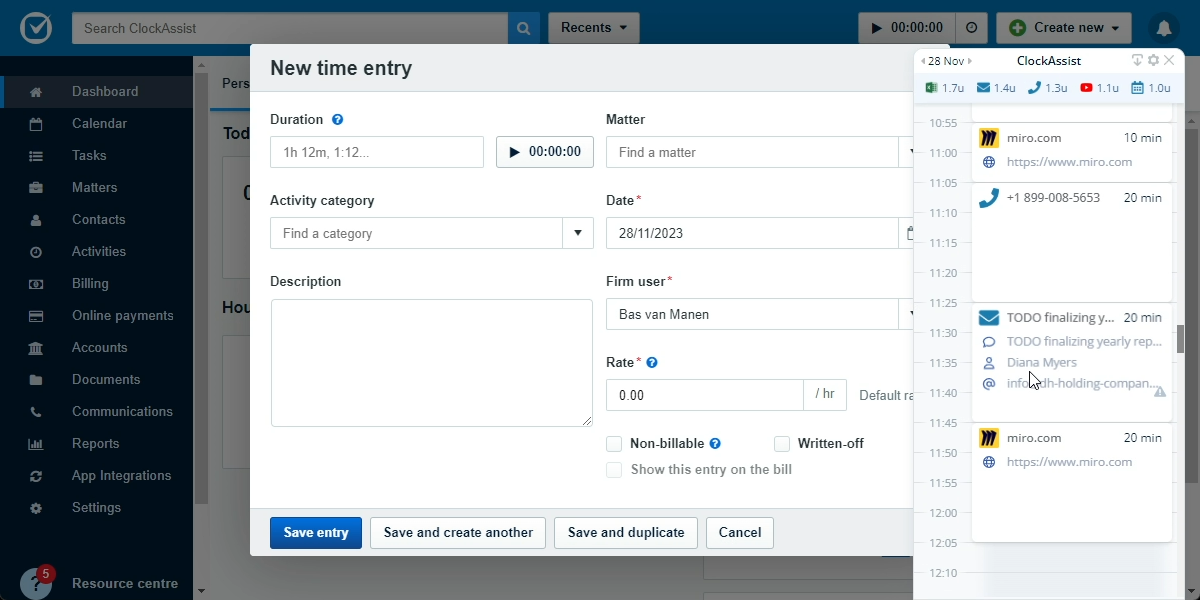The image size is (1200, 600).
Task: Open the Create new dropdown
Action: (1063, 27)
